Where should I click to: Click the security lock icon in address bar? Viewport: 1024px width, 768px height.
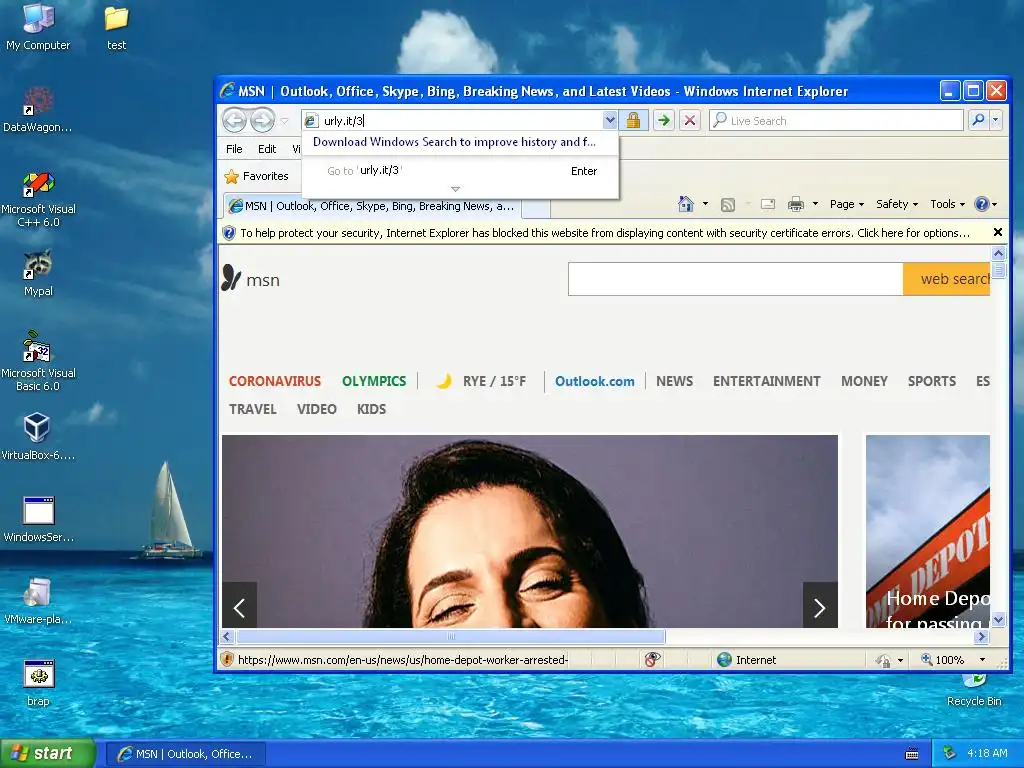633,120
